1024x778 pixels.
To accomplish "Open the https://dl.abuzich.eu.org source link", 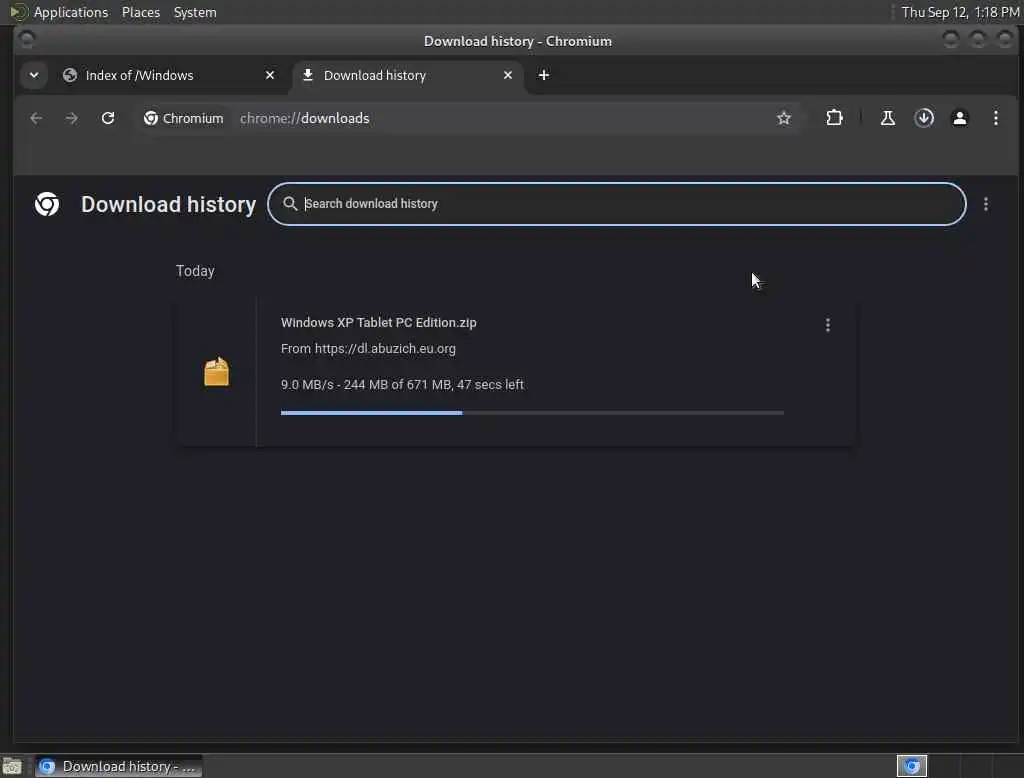I will point(385,349).
